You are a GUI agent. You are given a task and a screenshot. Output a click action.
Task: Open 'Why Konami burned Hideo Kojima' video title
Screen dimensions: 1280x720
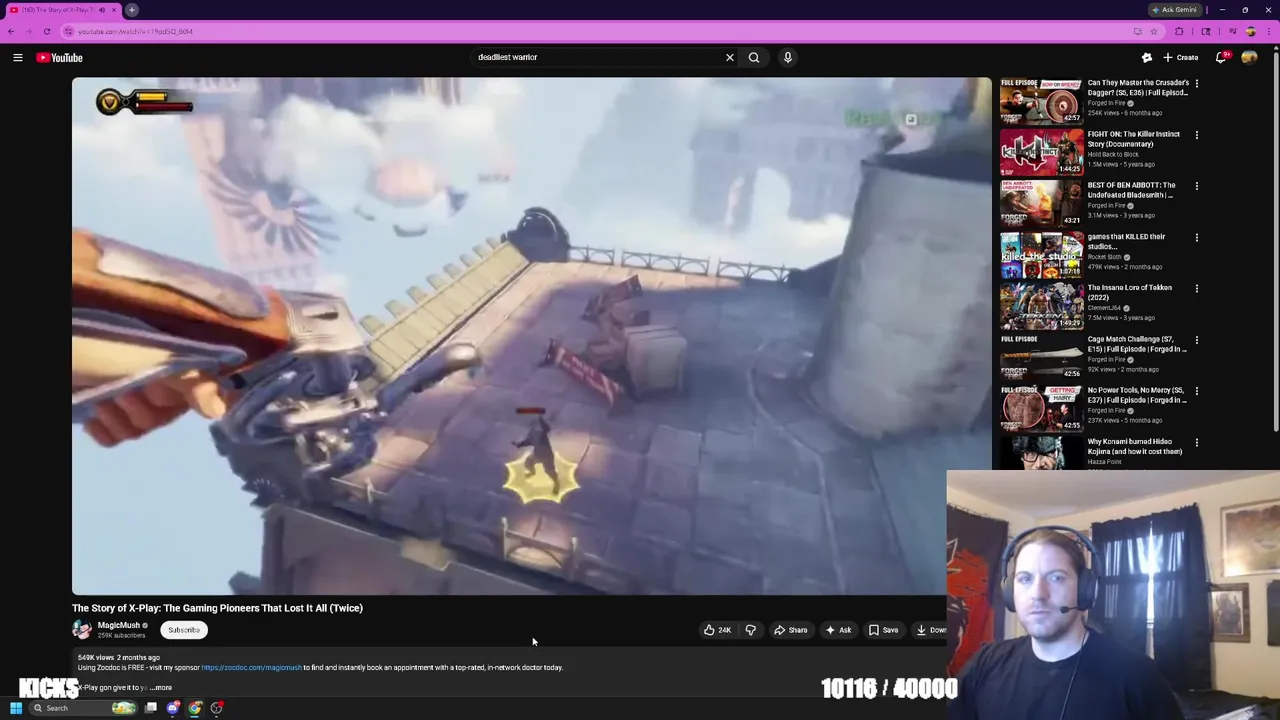click(x=1134, y=446)
